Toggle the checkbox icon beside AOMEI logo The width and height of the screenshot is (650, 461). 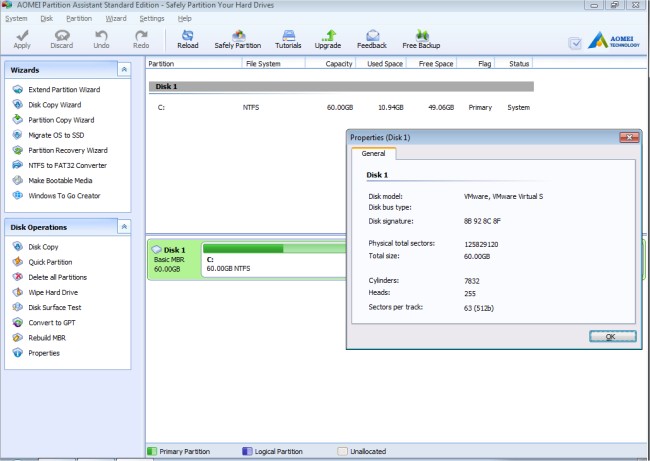click(x=575, y=43)
